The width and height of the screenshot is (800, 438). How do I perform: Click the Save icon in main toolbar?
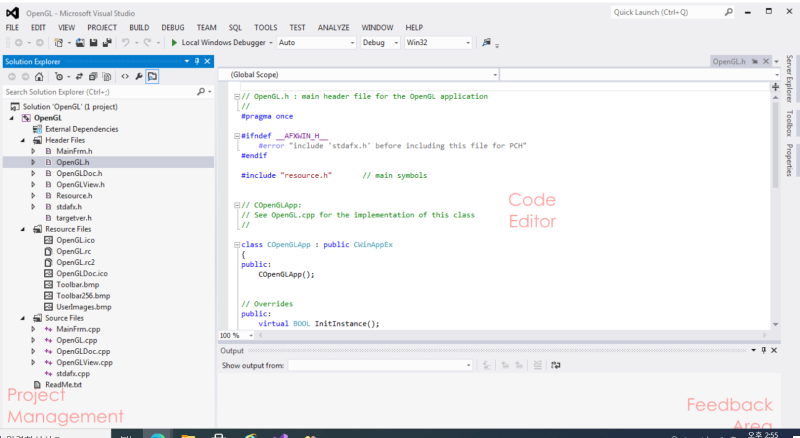click(93, 43)
